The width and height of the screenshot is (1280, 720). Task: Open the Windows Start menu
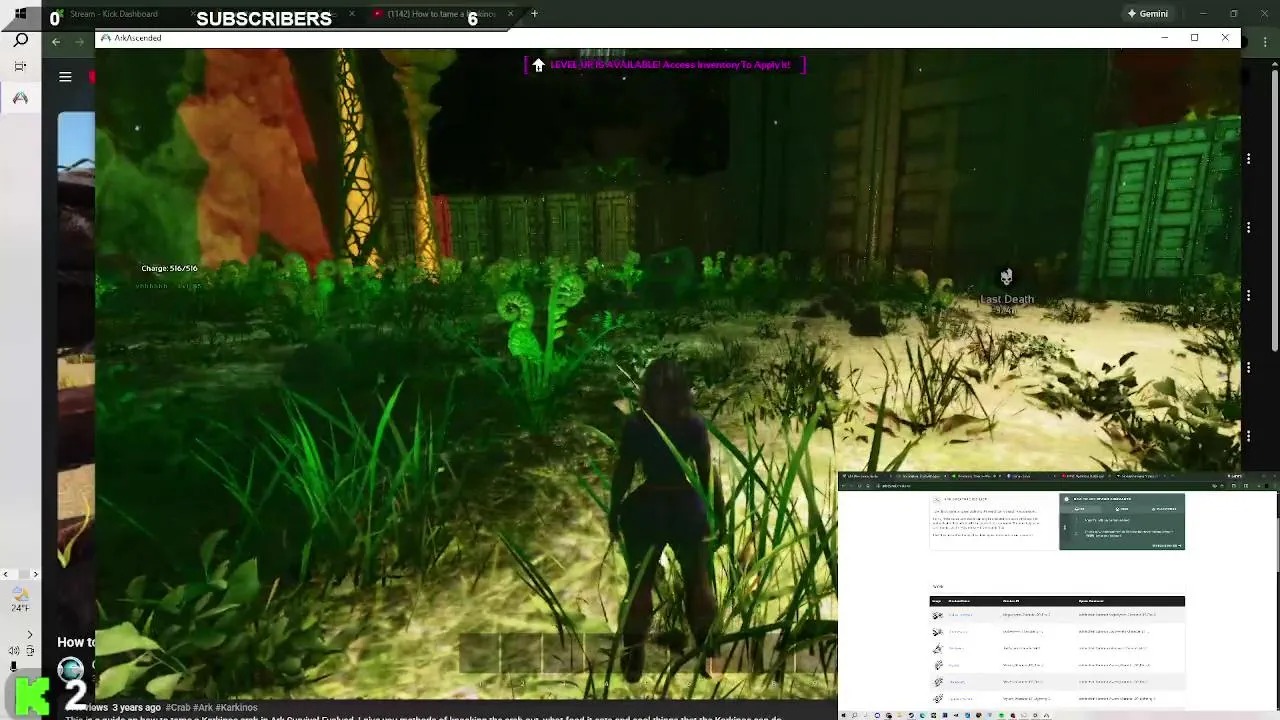point(20,14)
